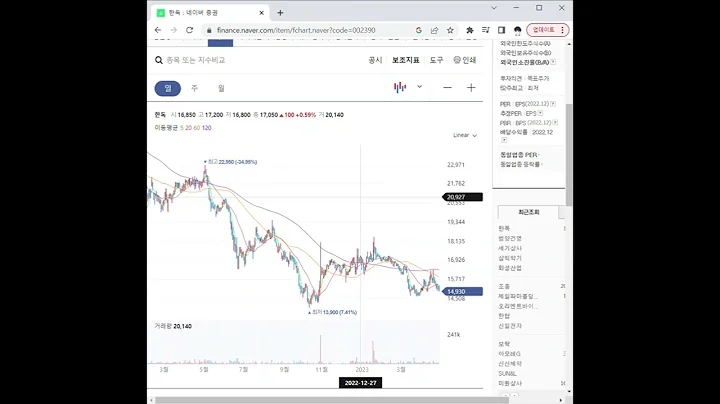
Task: Close the 네이버 증권 tab
Action: (x=261, y=13)
